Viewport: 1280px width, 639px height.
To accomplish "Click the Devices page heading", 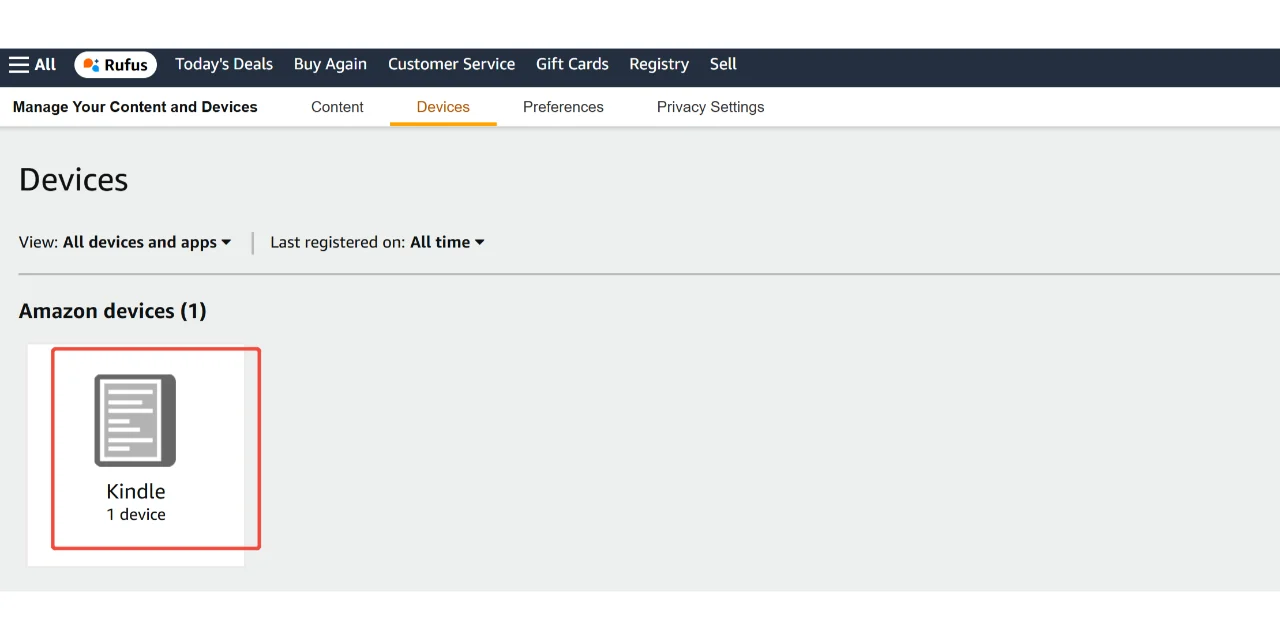I will pyautogui.click(x=74, y=180).
